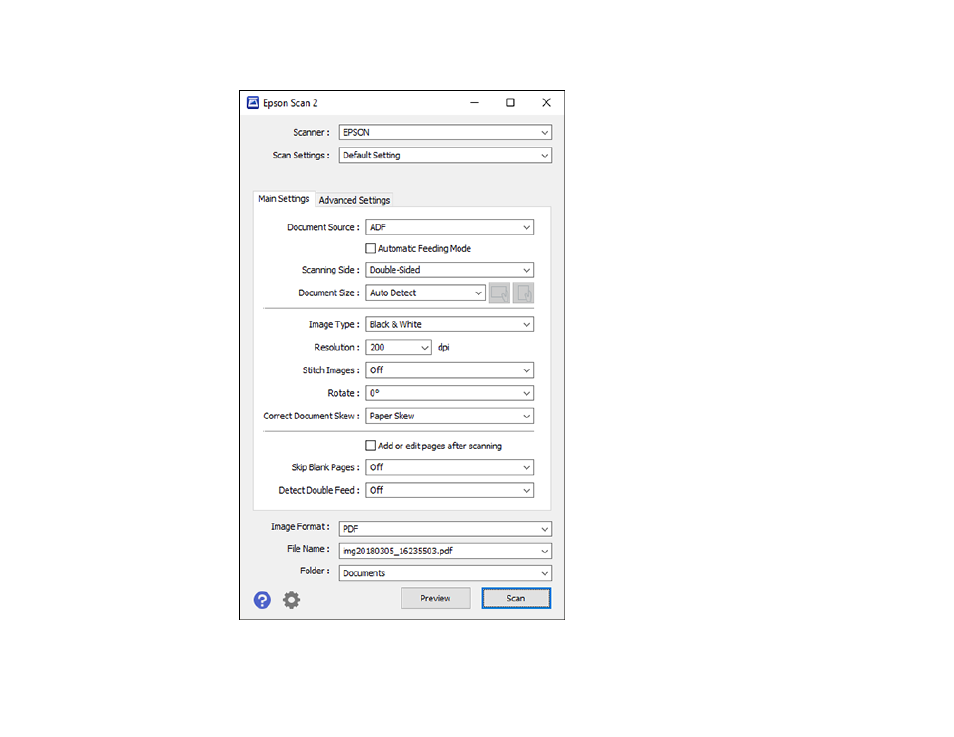Viewport: 954px width, 737px height.
Task: Close the Epson Scan 2 window
Action: [546, 103]
